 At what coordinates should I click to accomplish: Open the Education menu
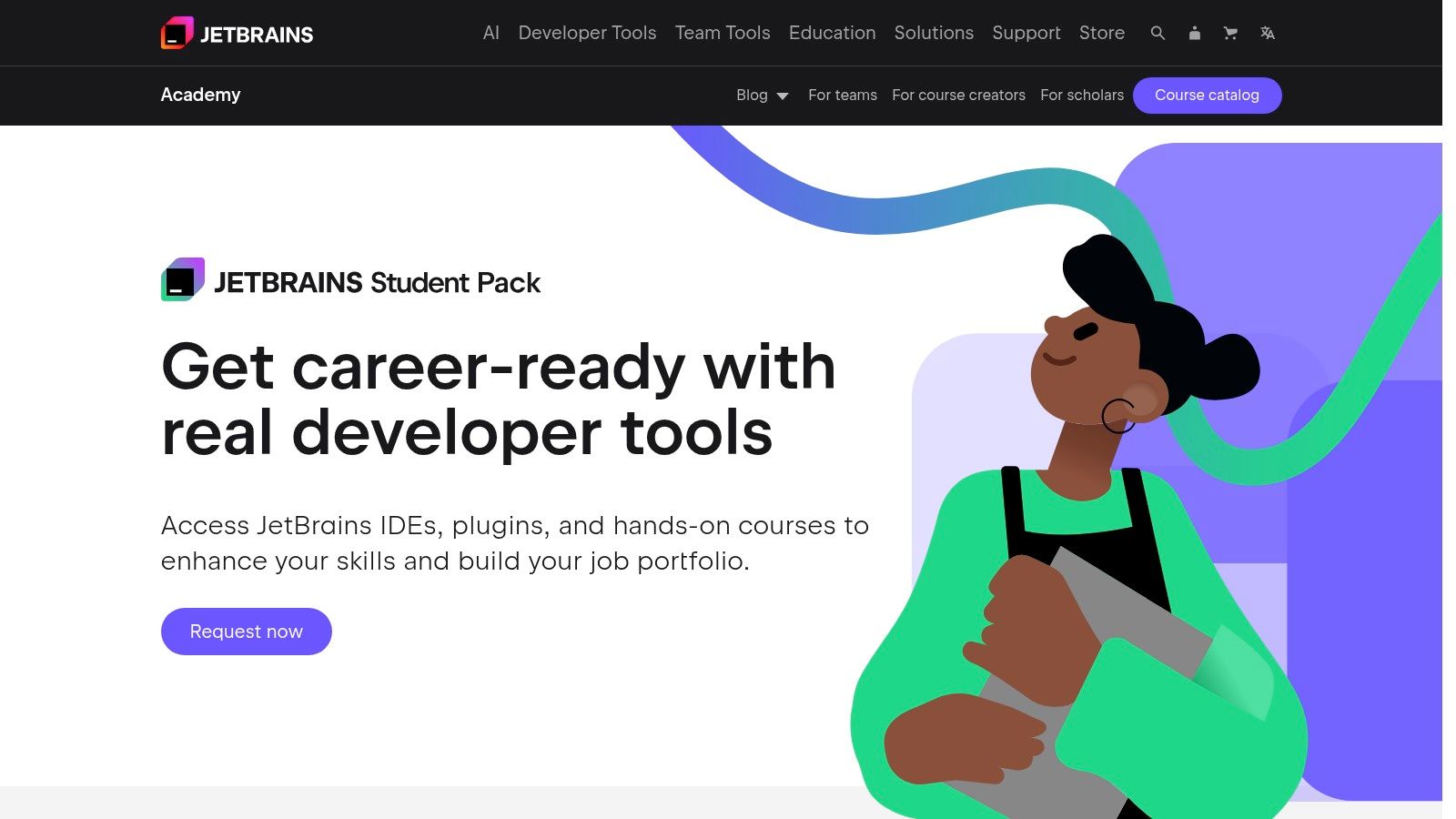[x=832, y=33]
